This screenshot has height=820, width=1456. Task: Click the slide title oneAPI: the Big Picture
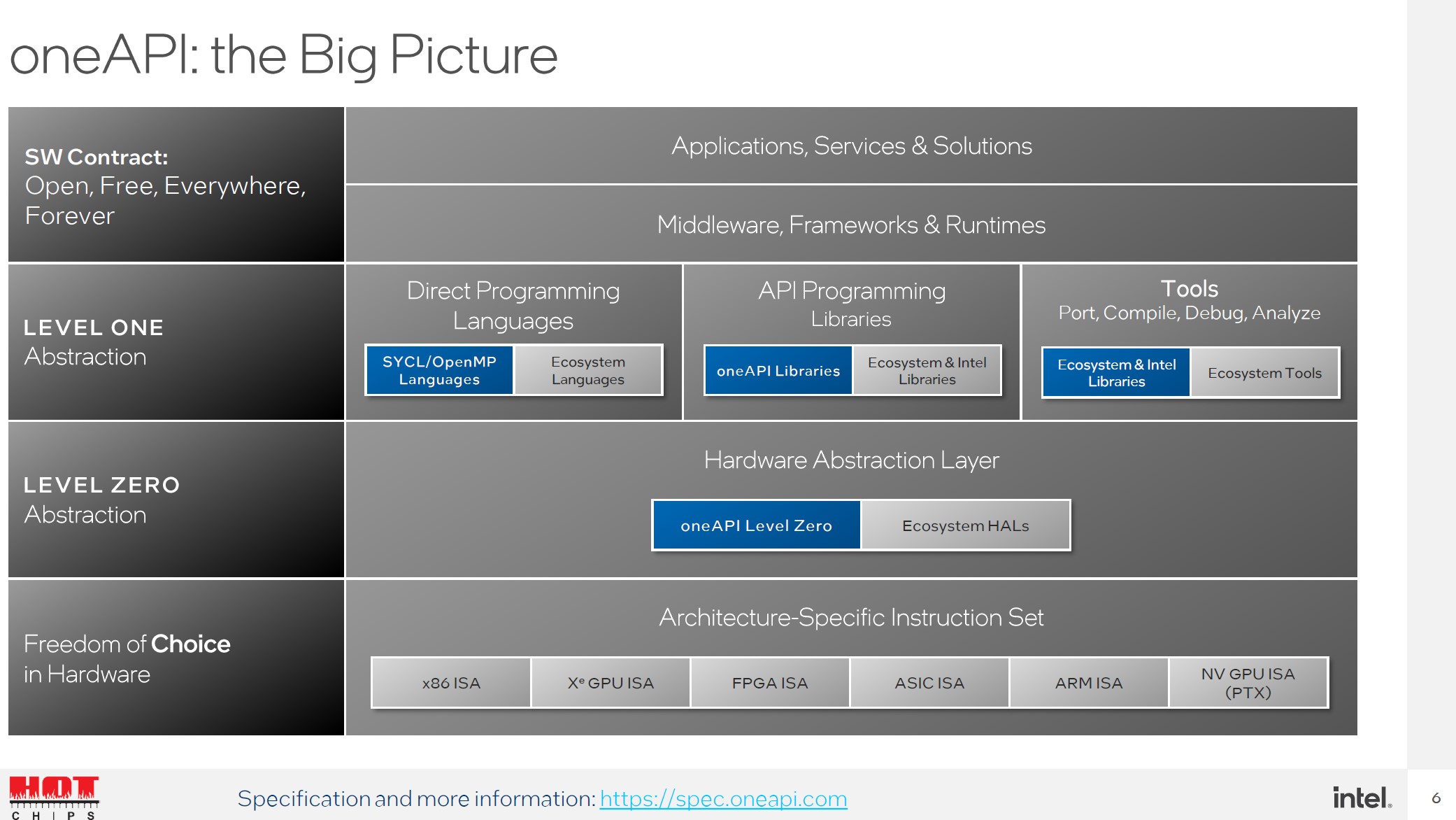point(283,55)
